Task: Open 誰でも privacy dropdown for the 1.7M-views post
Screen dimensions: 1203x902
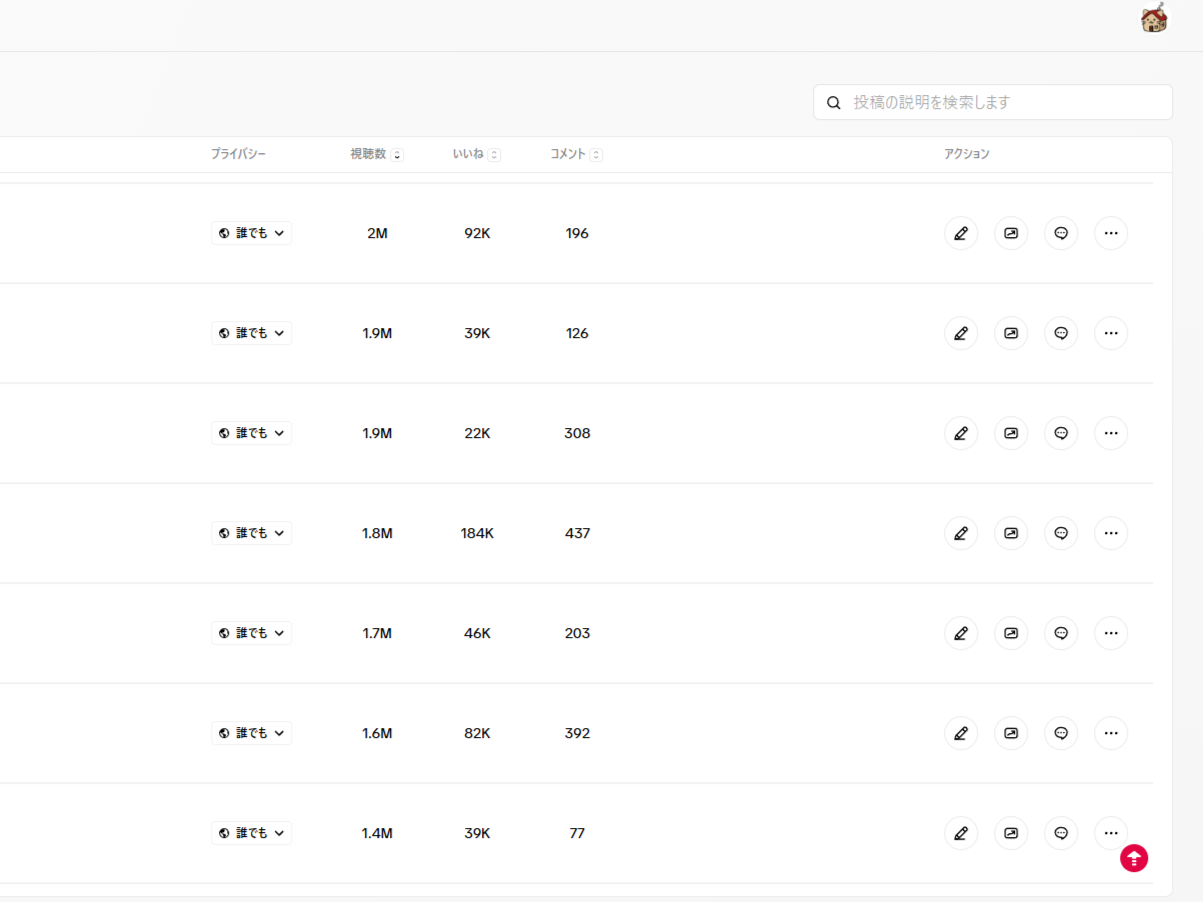Action: pyautogui.click(x=251, y=633)
